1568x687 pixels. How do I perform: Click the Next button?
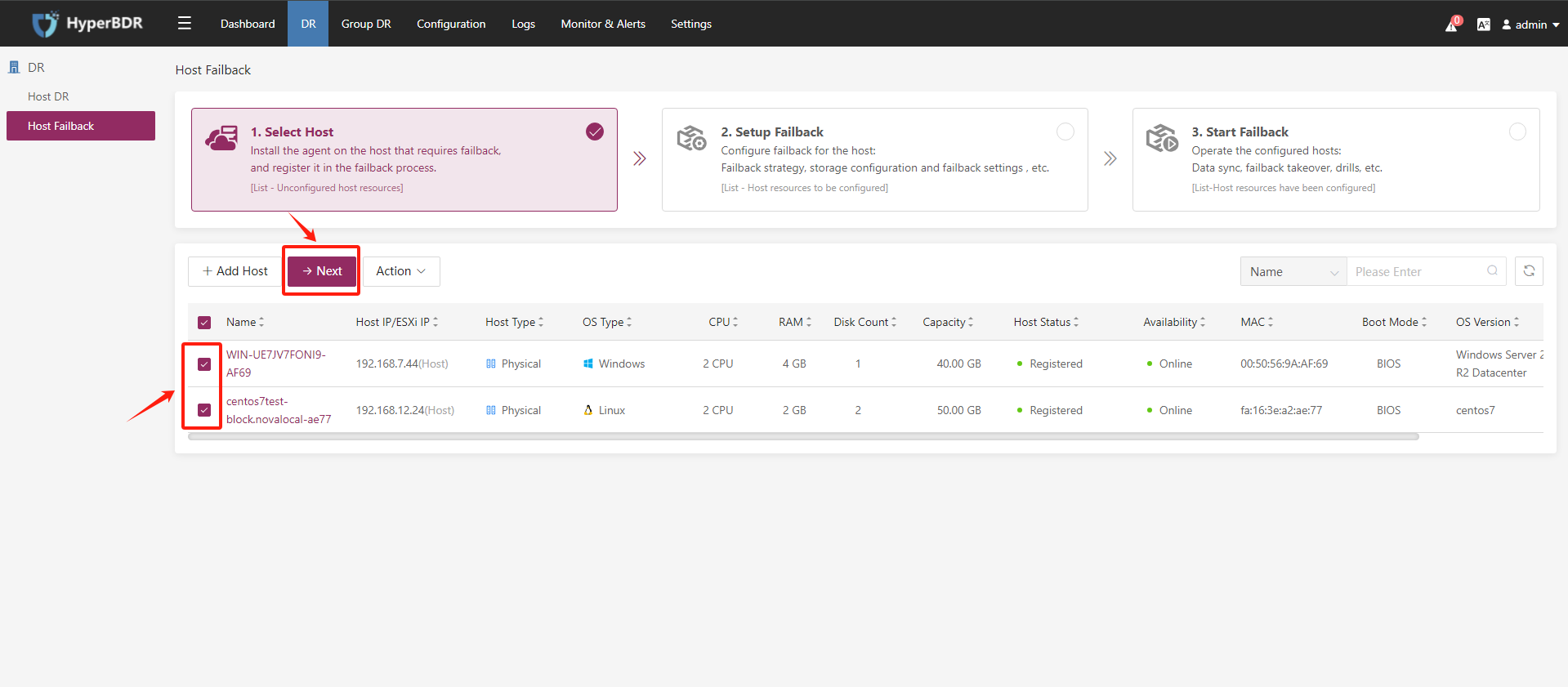pos(322,271)
